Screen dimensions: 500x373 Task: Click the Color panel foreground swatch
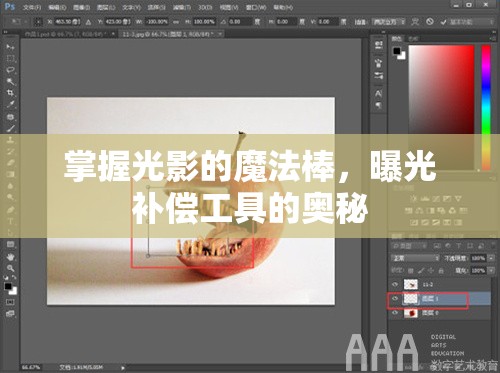coord(396,51)
